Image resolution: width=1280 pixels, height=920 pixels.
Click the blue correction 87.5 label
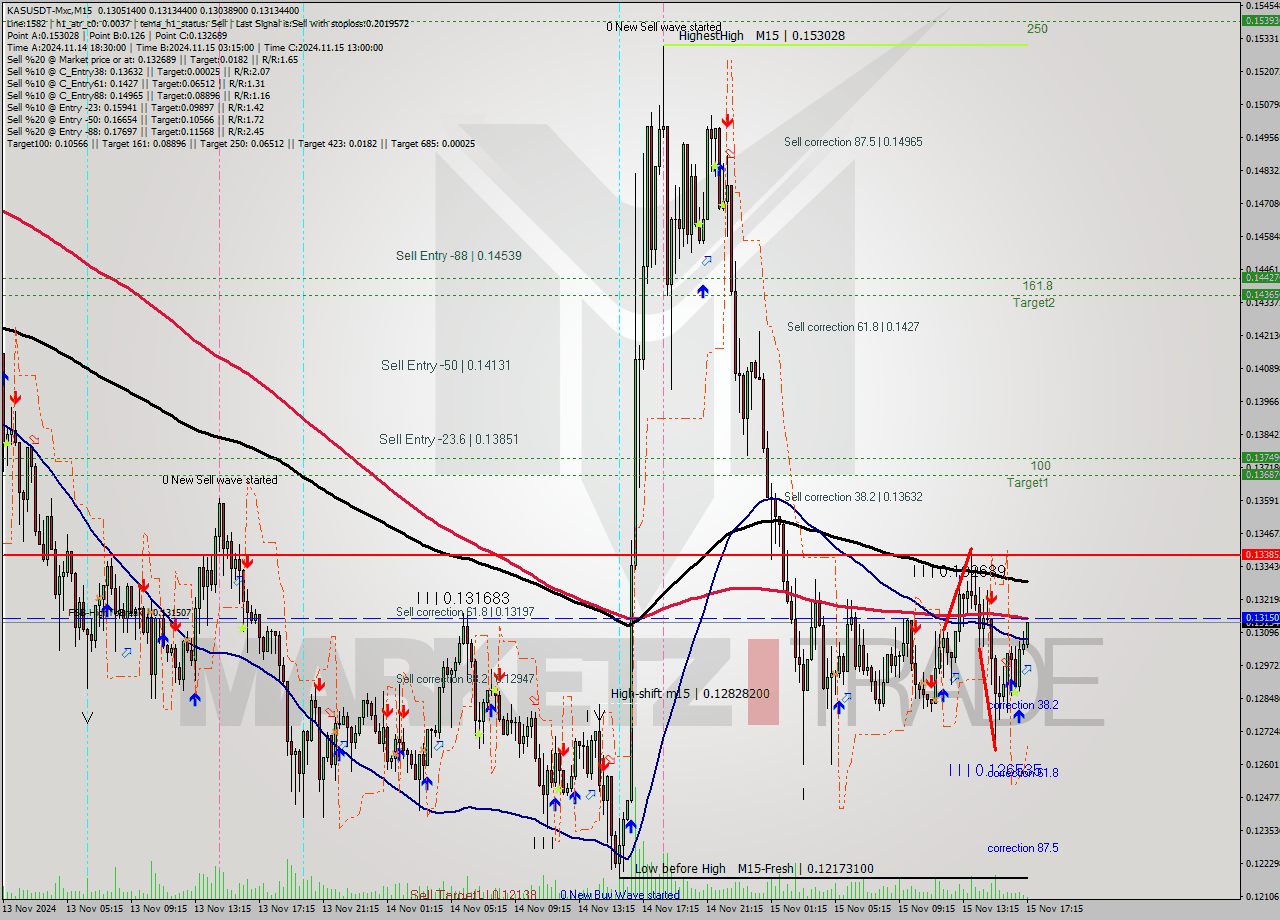1023,848
